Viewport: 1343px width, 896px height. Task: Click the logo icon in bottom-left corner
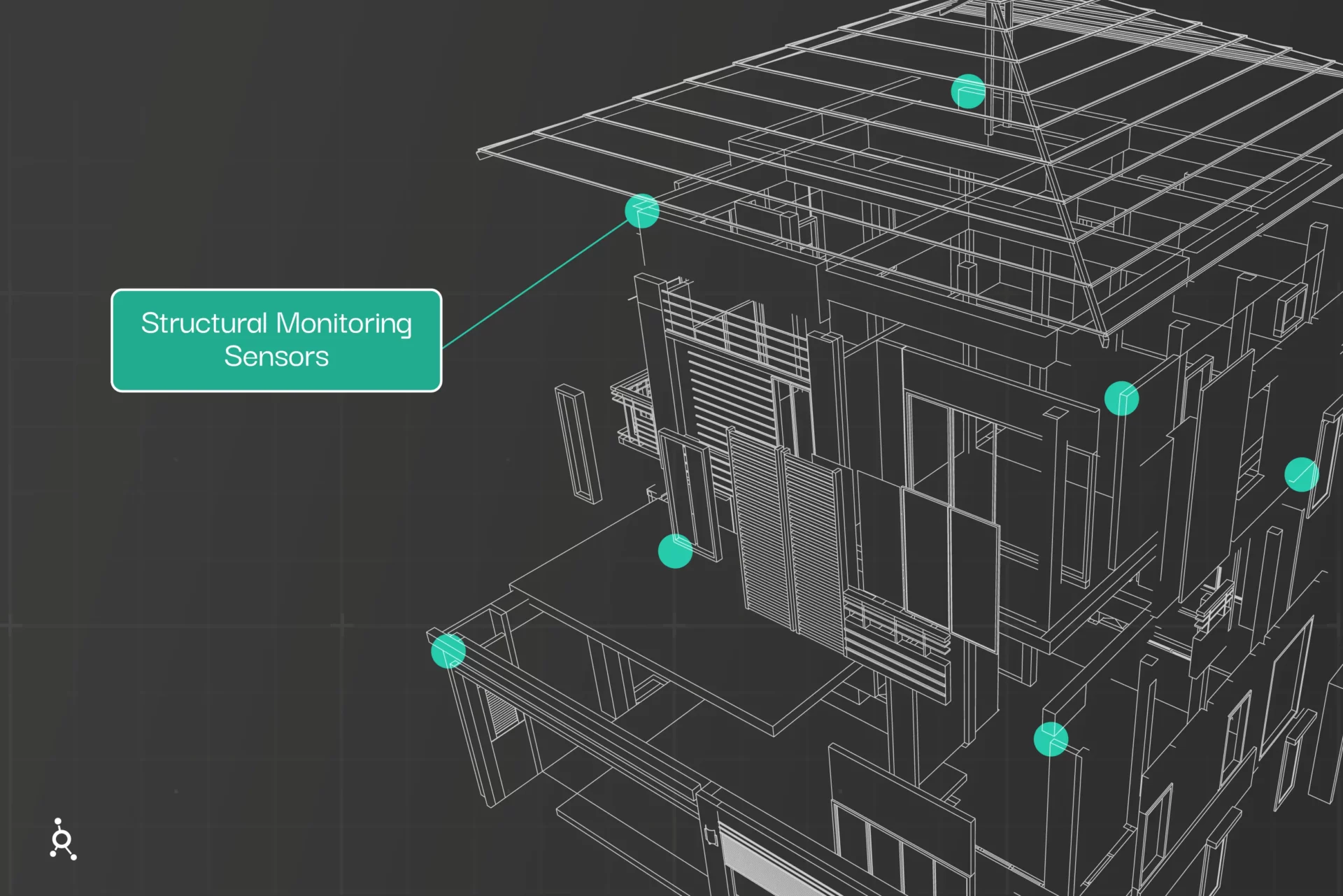pos(63,839)
